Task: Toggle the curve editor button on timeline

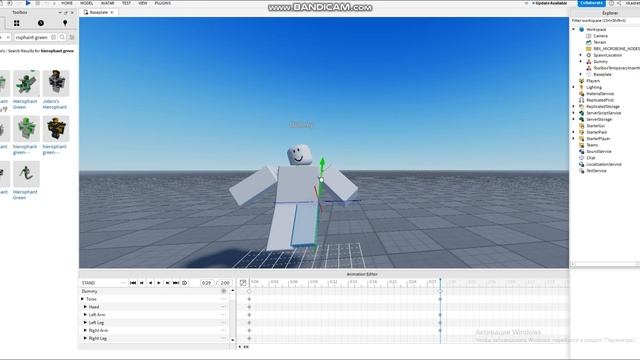Action: pos(243,283)
